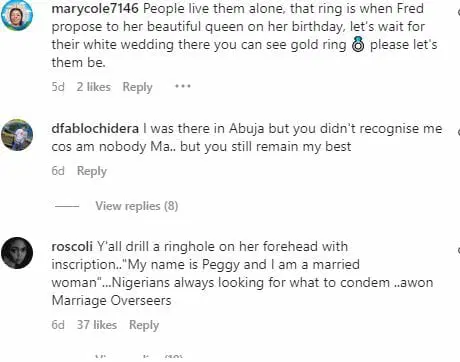Open roscoli's profile picture

17,253
